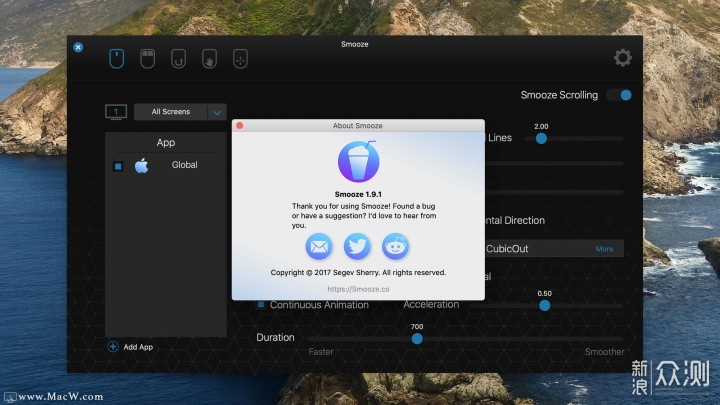The image size is (720, 405).
Task: Adjust the Acceleration slider knob at 0.50
Action: click(x=545, y=305)
